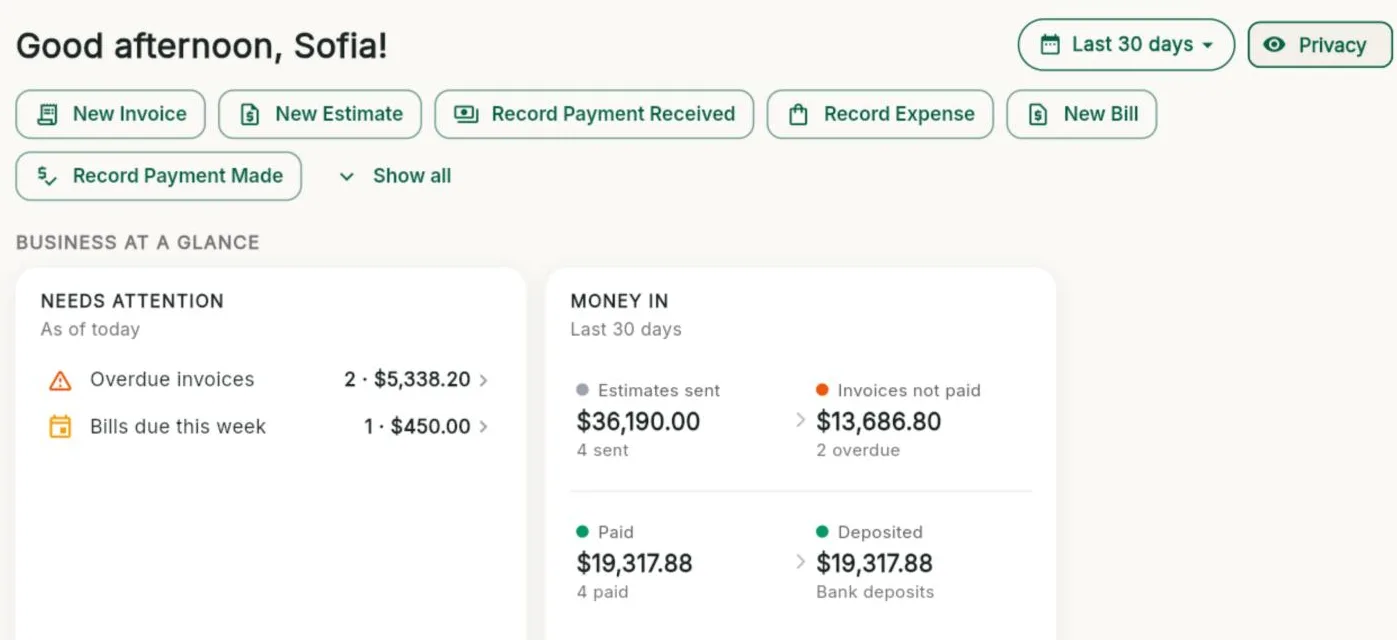1397x640 pixels.
Task: Click the '4 paid' text
Action: click(602, 592)
